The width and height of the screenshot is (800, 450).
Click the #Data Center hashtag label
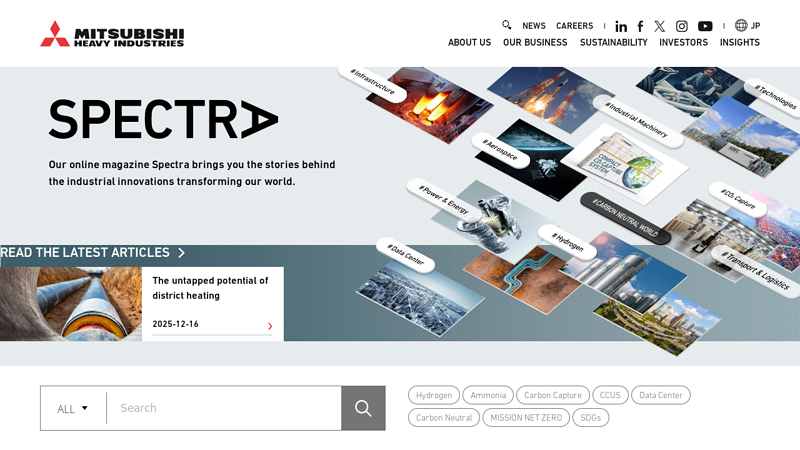pos(406,255)
